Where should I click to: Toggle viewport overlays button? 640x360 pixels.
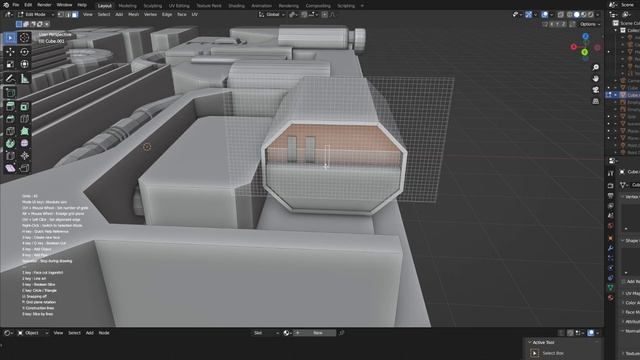click(x=545, y=14)
